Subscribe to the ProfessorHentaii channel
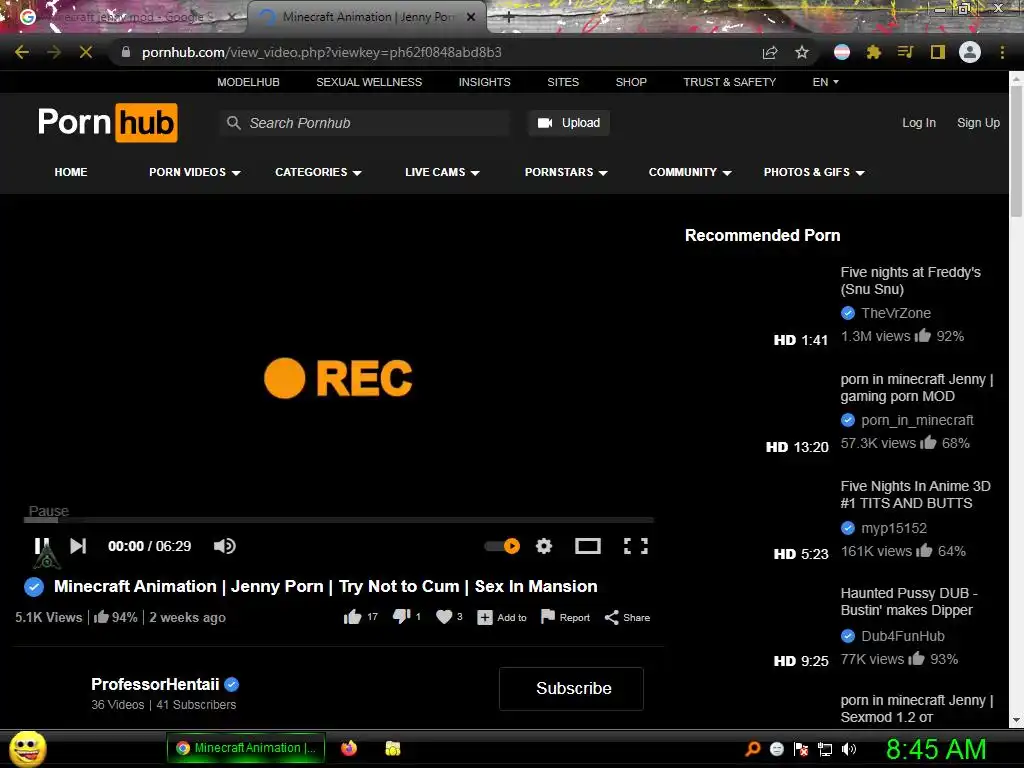Viewport: 1024px width, 768px height. point(571,688)
